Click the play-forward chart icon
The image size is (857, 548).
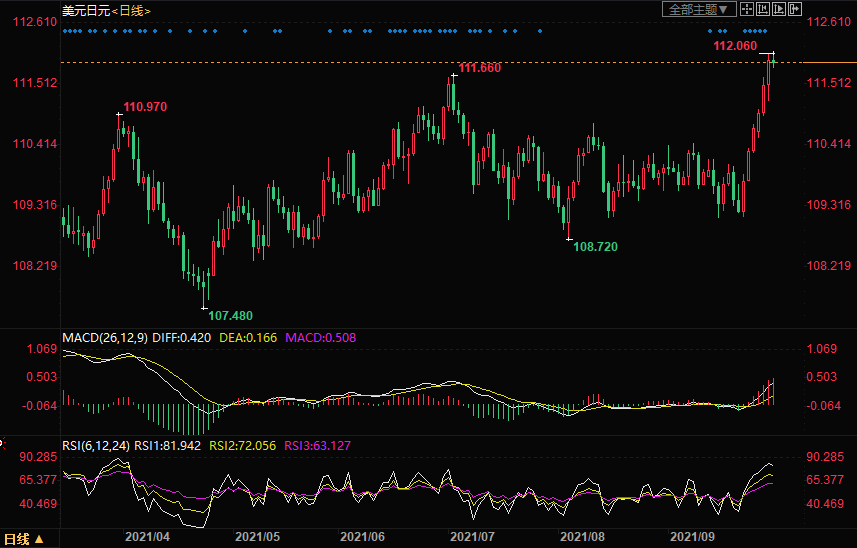(x=779, y=9)
